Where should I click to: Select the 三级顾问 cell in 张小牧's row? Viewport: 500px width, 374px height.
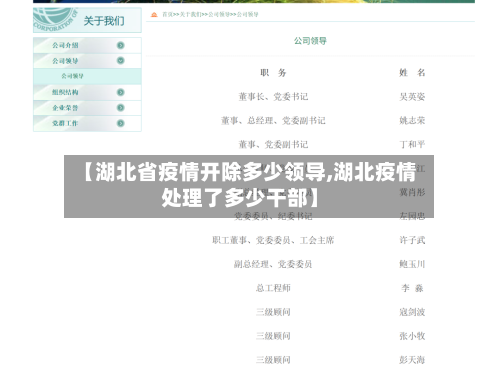[273, 336]
